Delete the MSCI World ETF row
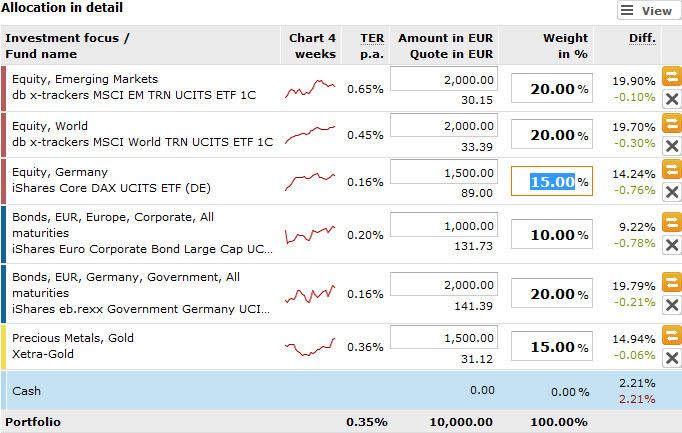 click(672, 146)
